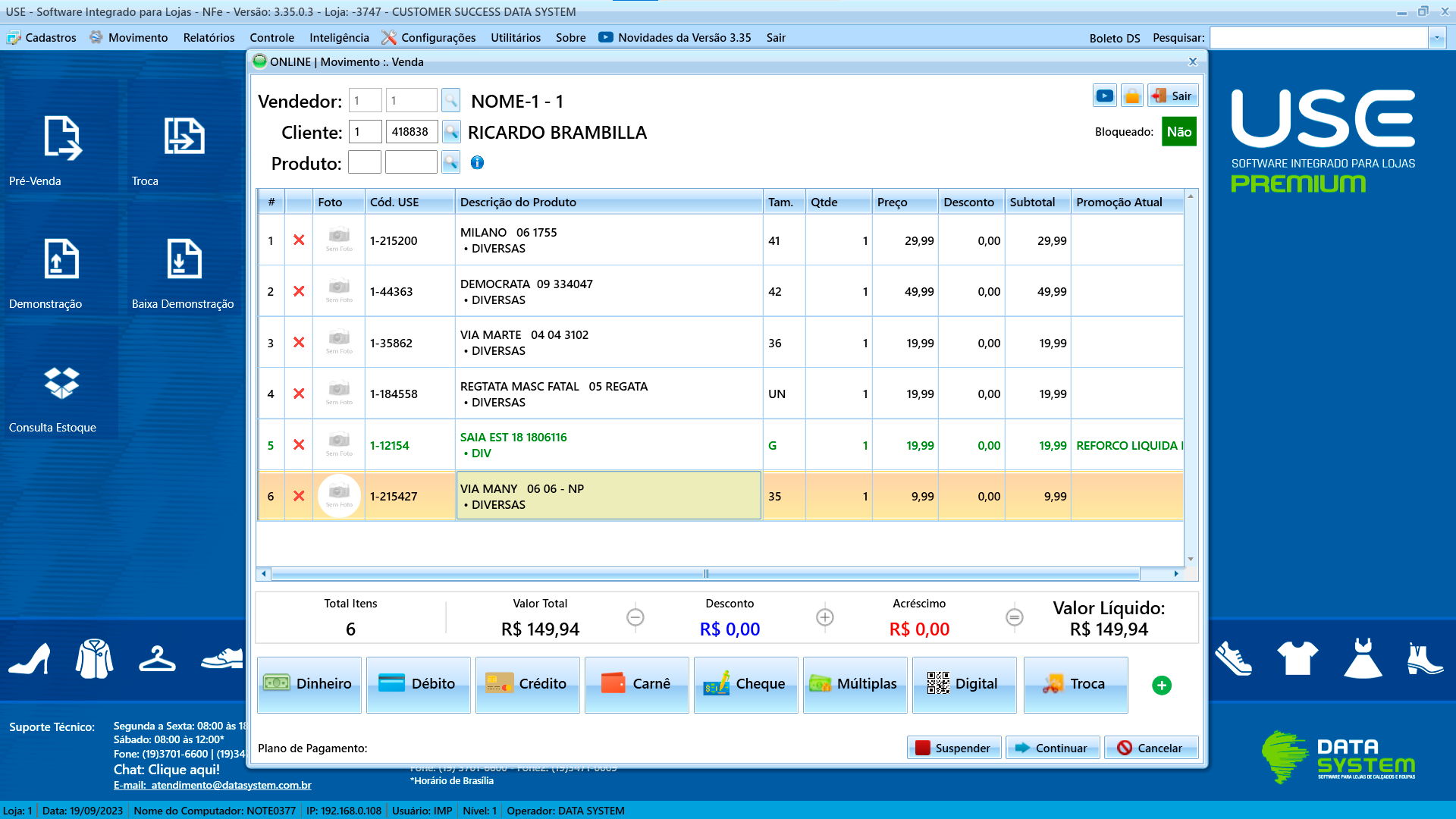Screen dimensions: 1456x819
Task: Click the Cancelar button
Action: [x=1151, y=748]
